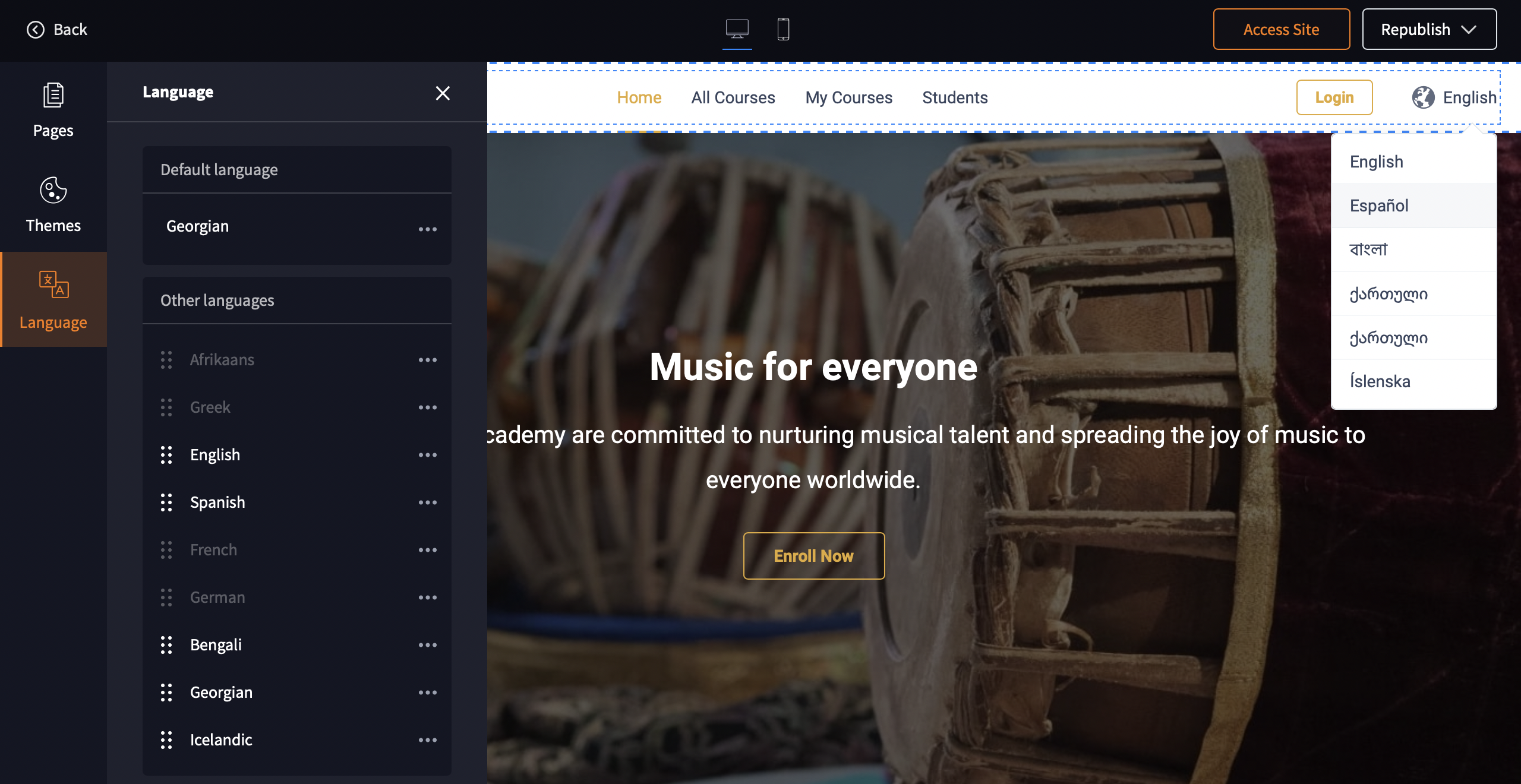Screen dimensions: 1521x784
Task: Open the Pages panel icon
Action: [53, 96]
